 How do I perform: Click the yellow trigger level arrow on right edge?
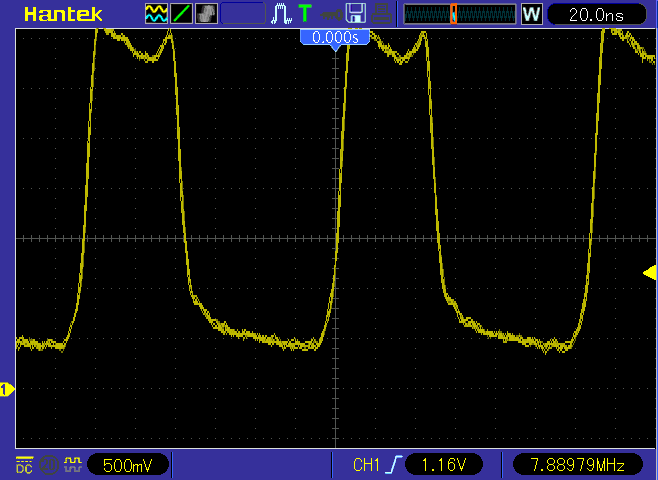coord(650,273)
